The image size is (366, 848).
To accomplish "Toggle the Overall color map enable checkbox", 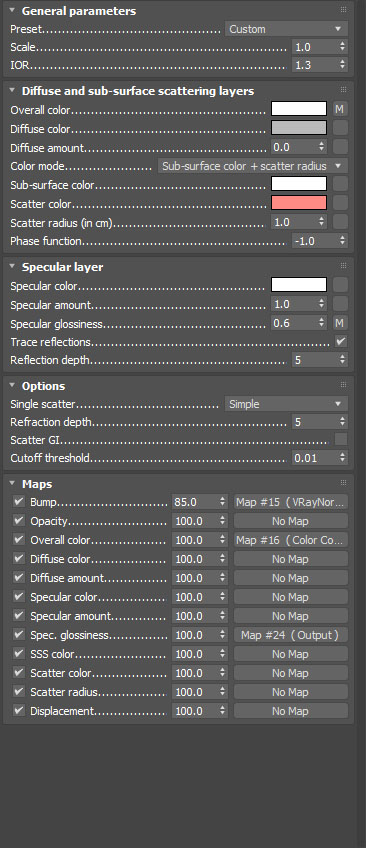I will click(19, 540).
